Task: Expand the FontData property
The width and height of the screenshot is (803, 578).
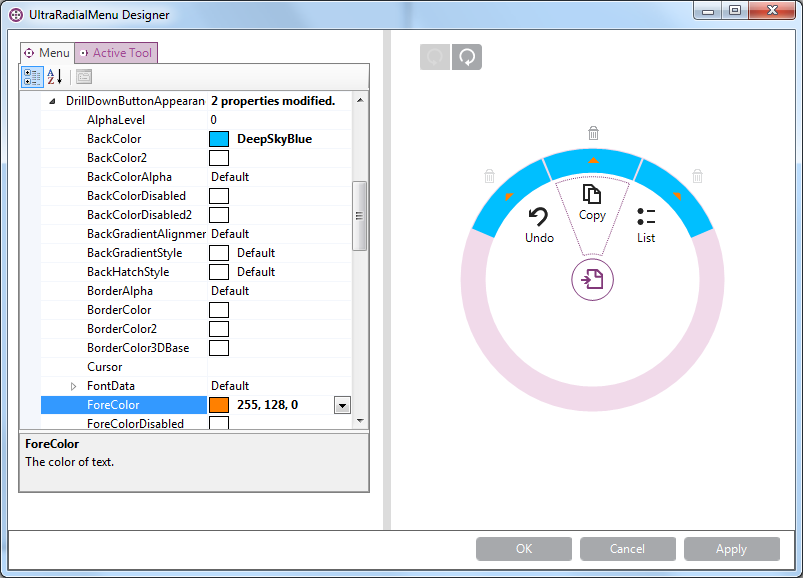Action: pos(73,386)
